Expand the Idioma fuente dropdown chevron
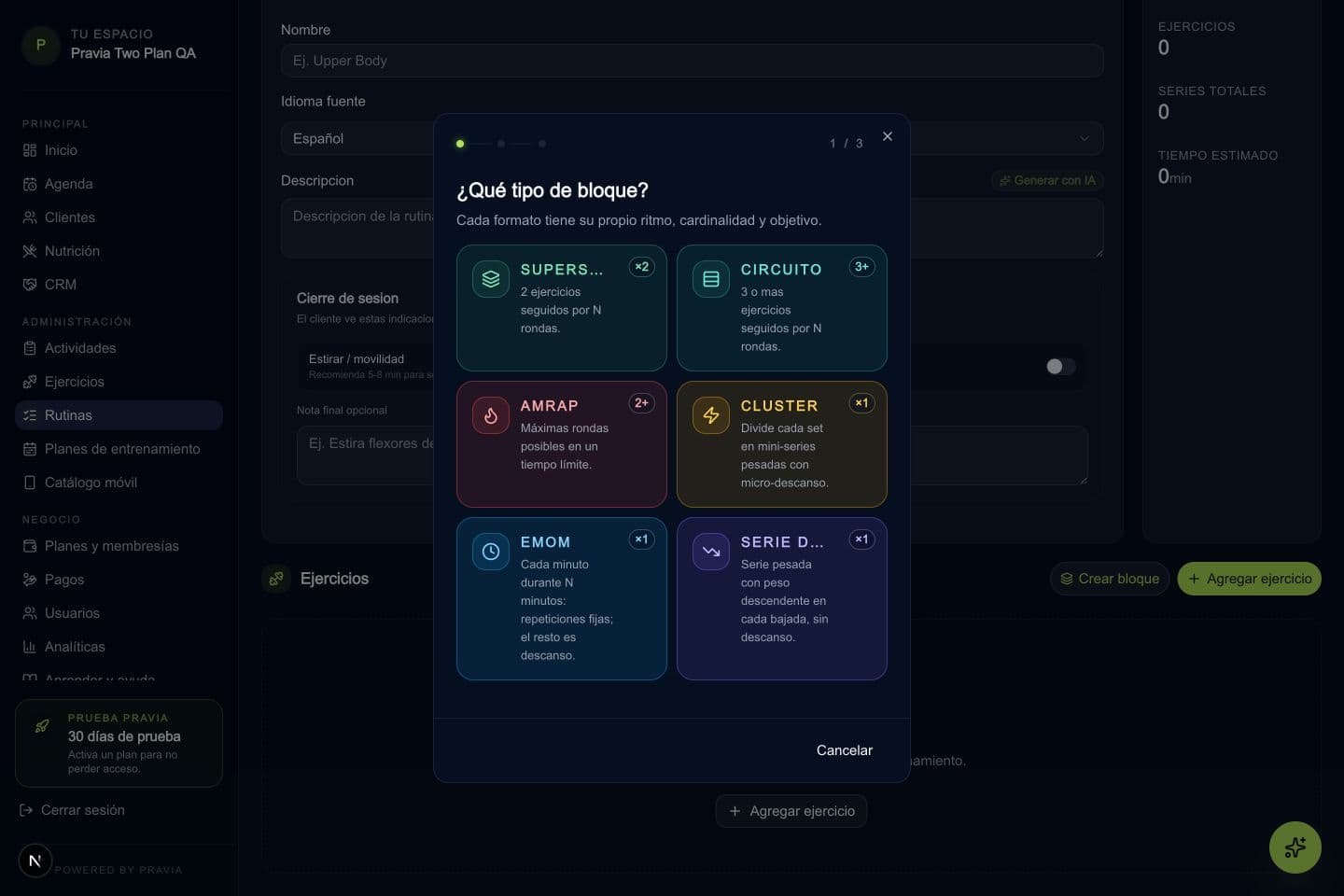 coord(1084,138)
